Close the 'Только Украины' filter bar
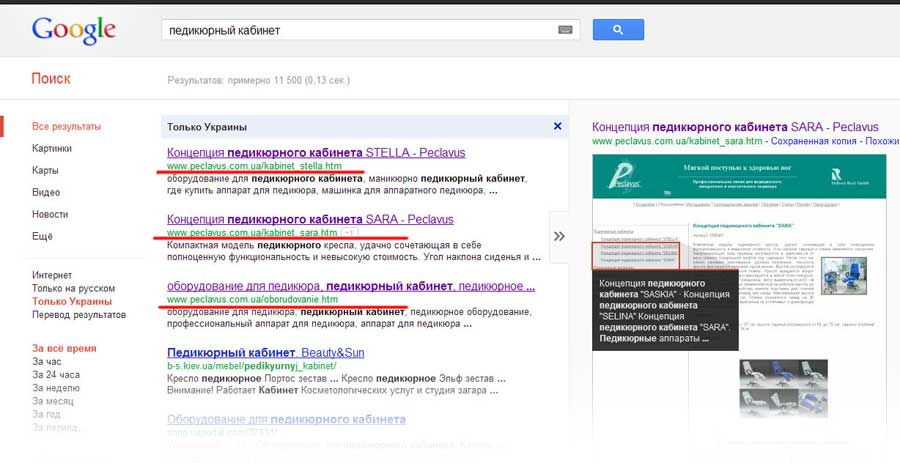The image size is (900, 463). click(557, 126)
